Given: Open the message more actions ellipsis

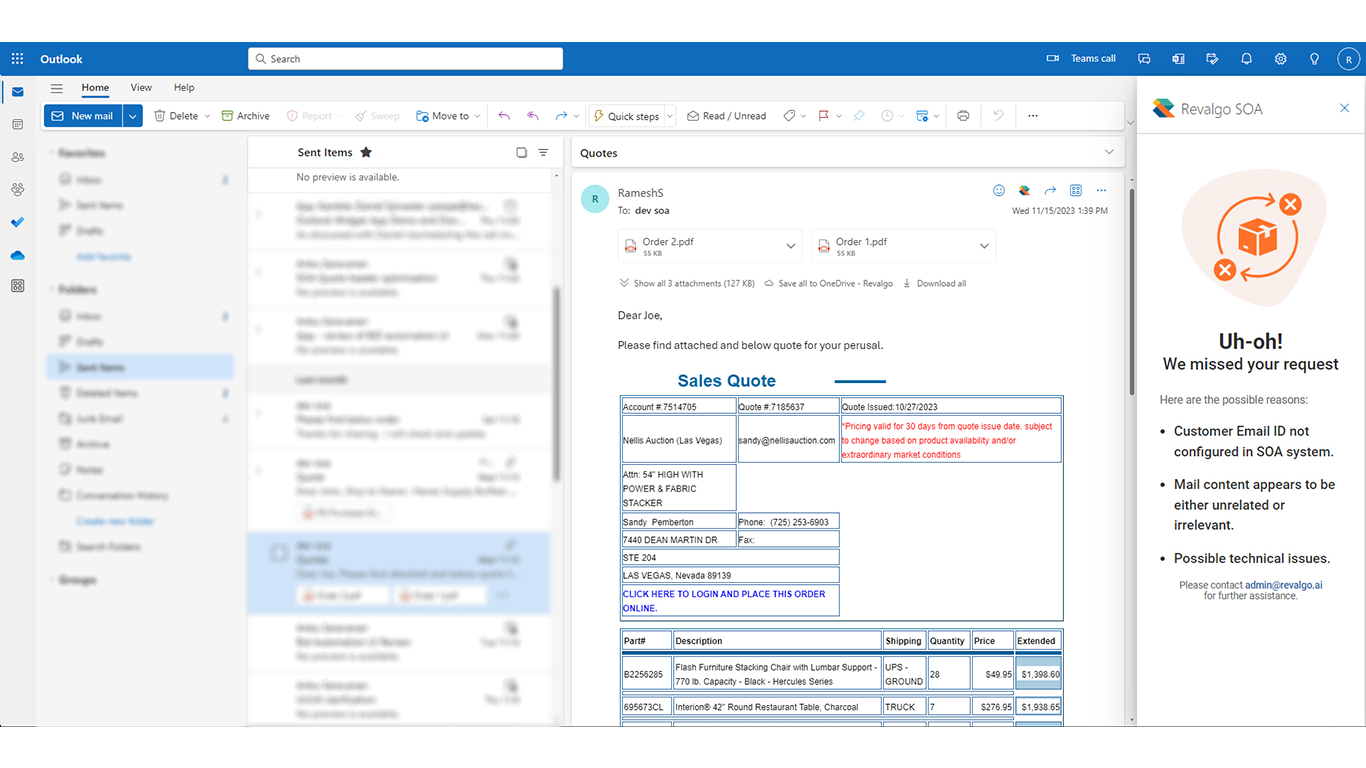Looking at the screenshot, I should tap(1101, 190).
